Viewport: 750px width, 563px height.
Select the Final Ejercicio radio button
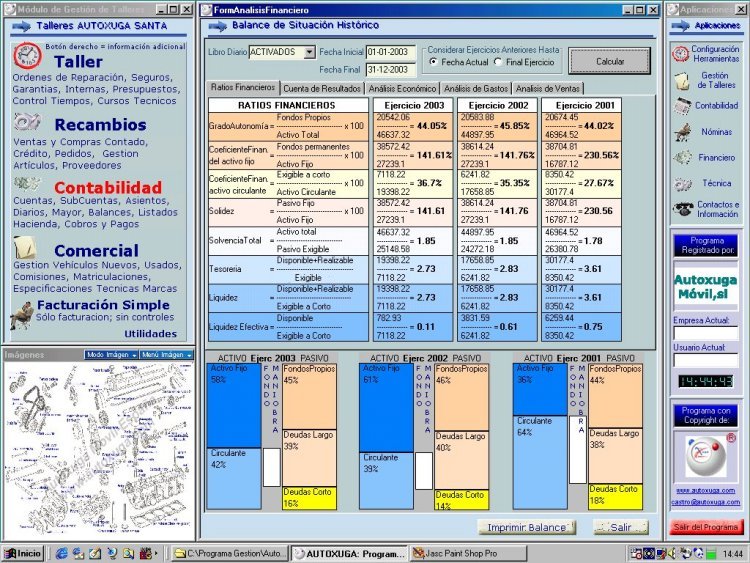498,62
